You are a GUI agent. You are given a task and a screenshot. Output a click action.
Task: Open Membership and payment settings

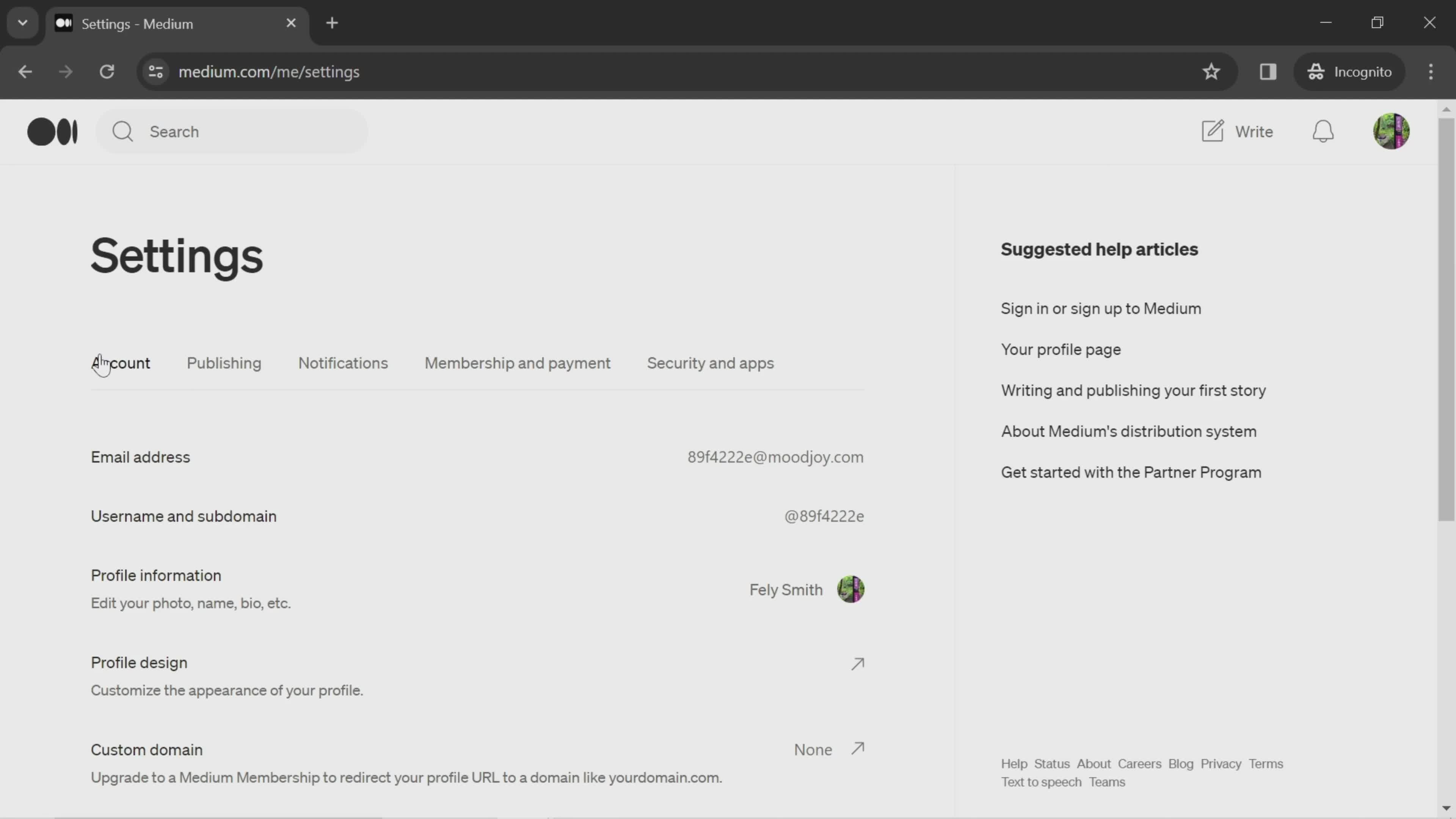517,363
